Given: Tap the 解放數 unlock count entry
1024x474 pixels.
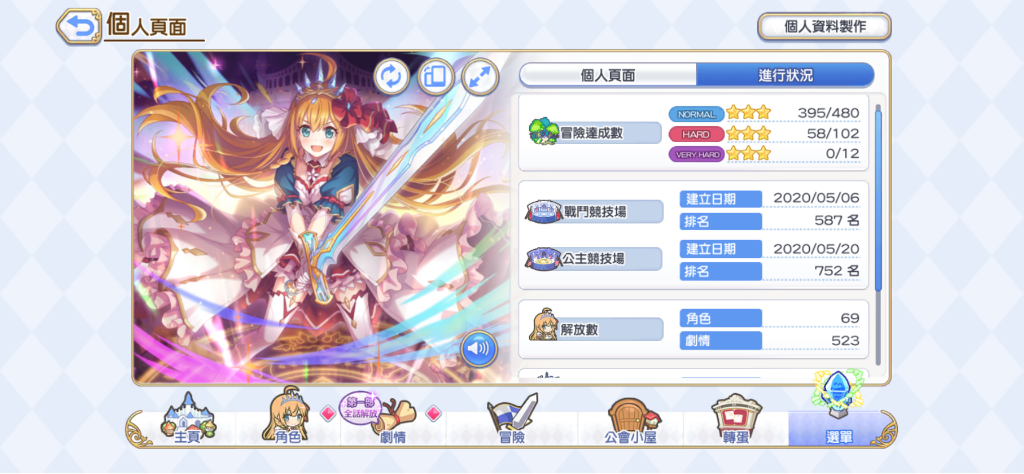Looking at the screenshot, I should click(x=596, y=329).
